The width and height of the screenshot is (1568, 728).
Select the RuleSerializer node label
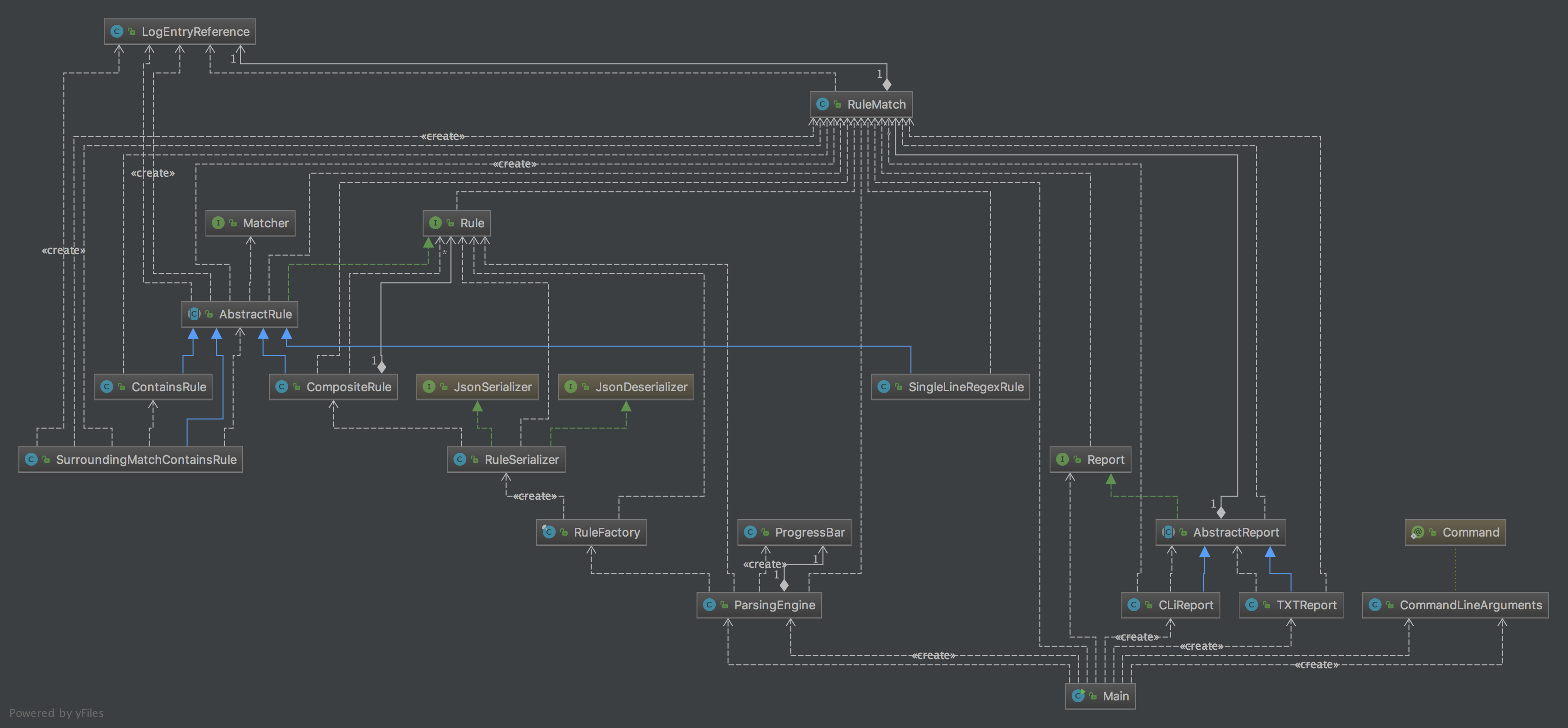(522, 460)
